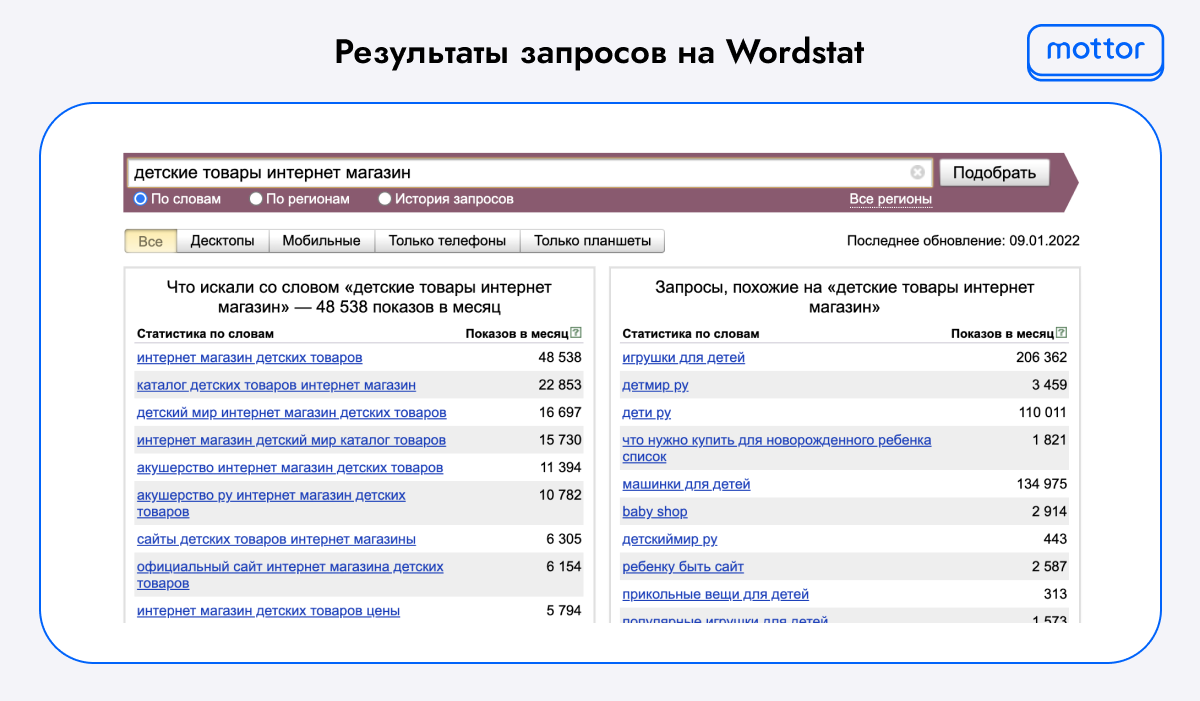Click the 'Что искали со словом' panel heading

click(359, 297)
